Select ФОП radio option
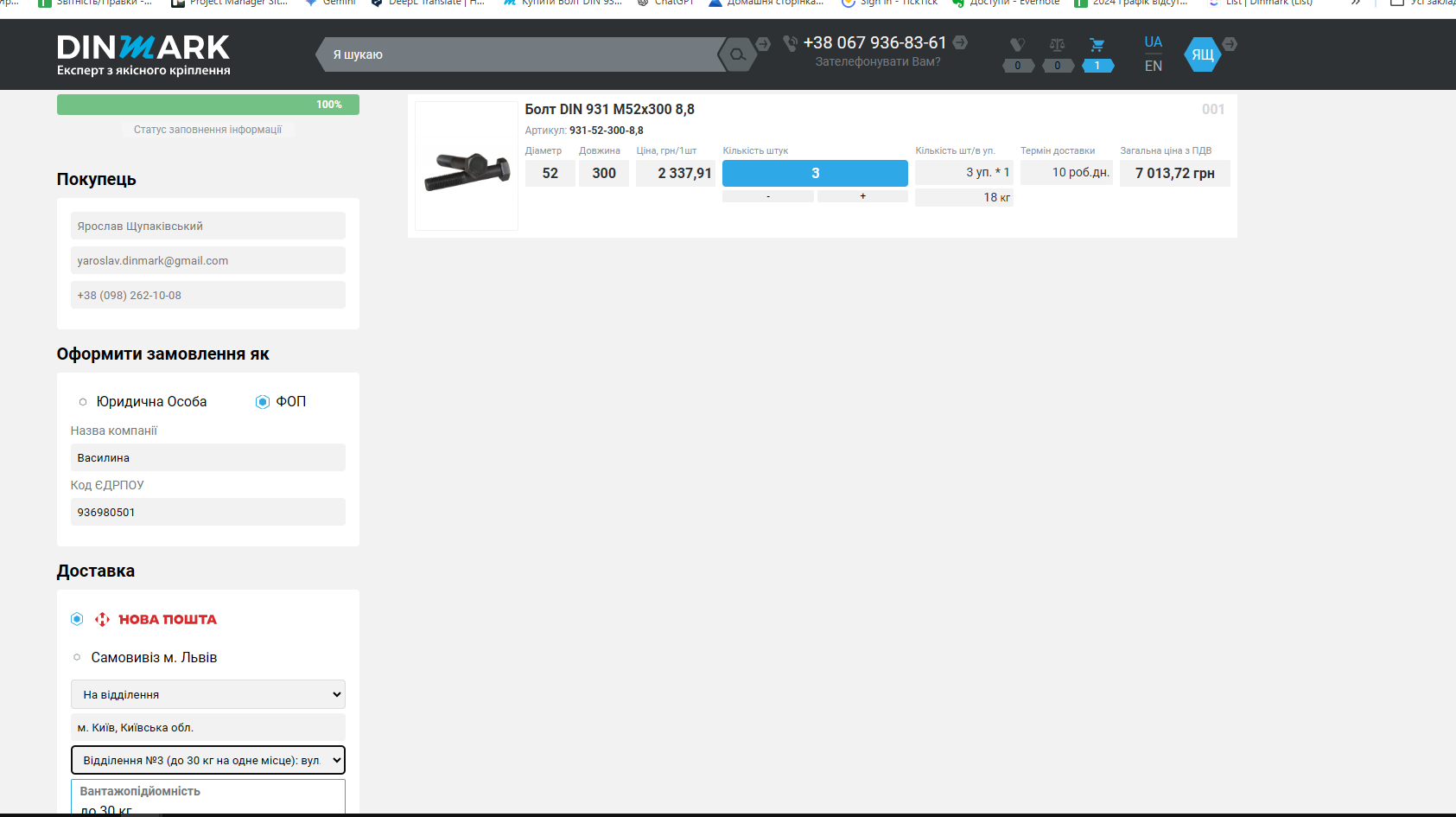Image resolution: width=1456 pixels, height=817 pixels. click(x=263, y=401)
